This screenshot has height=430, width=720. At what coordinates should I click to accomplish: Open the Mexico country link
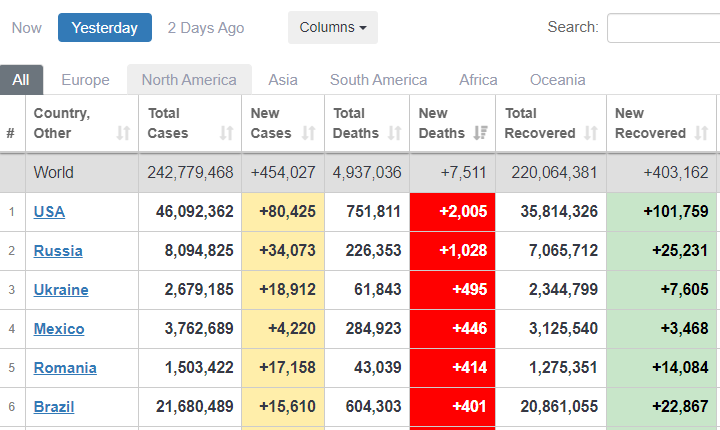click(59, 329)
